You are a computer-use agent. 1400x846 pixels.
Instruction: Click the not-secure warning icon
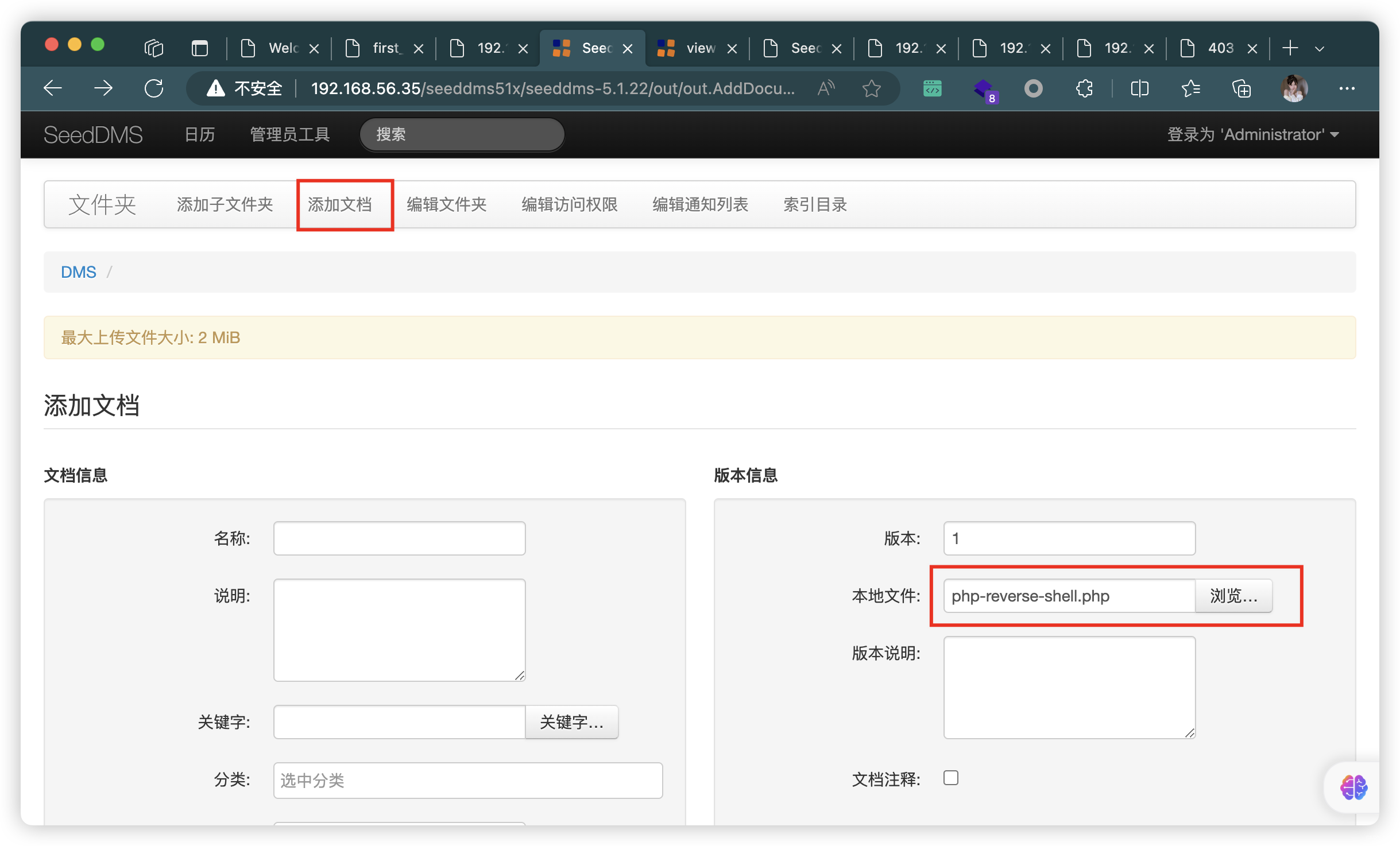pos(216,88)
